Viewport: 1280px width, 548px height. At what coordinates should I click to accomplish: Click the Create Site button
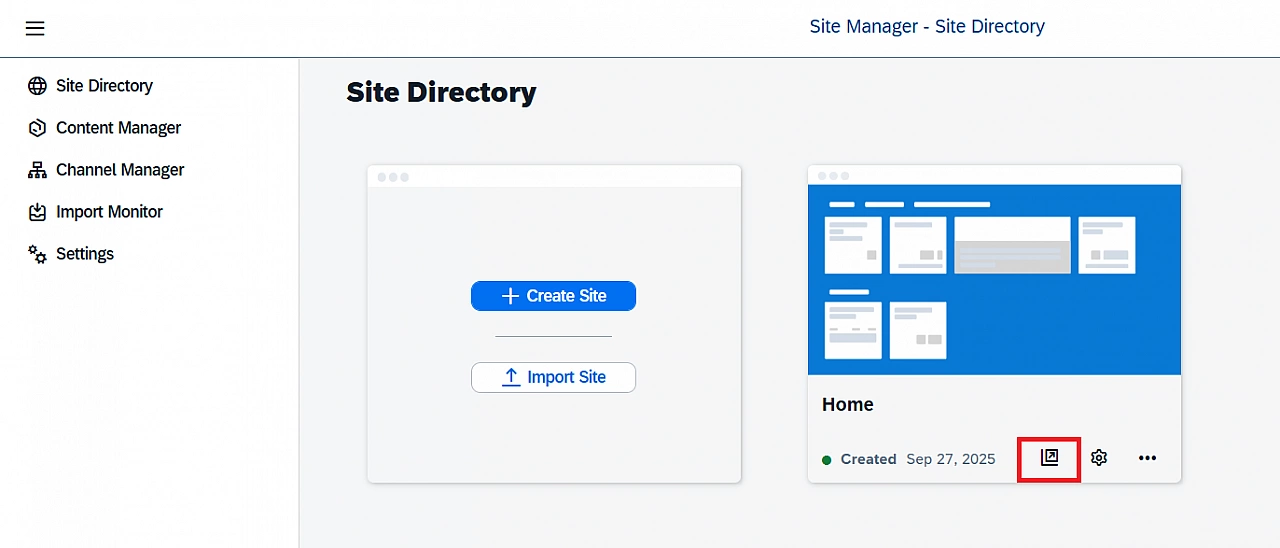[553, 296]
